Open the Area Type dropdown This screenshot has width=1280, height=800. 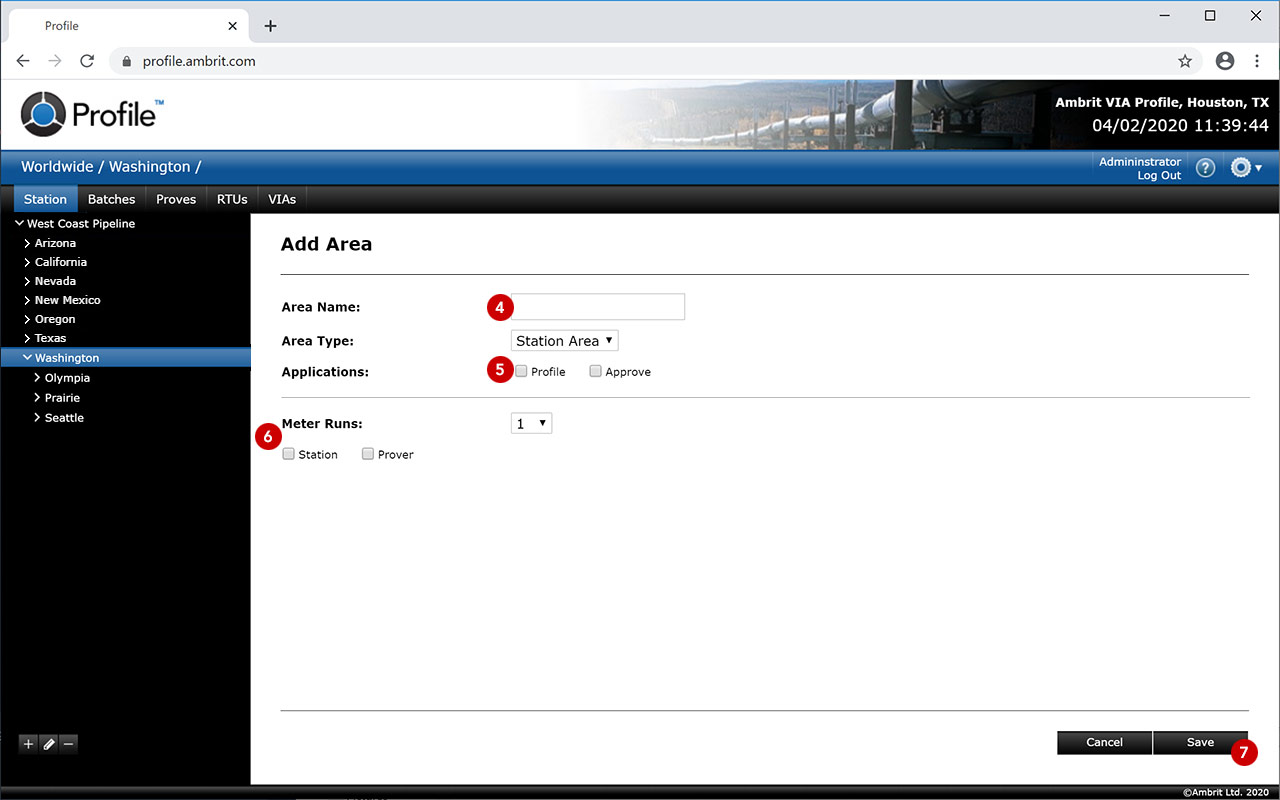pos(564,341)
